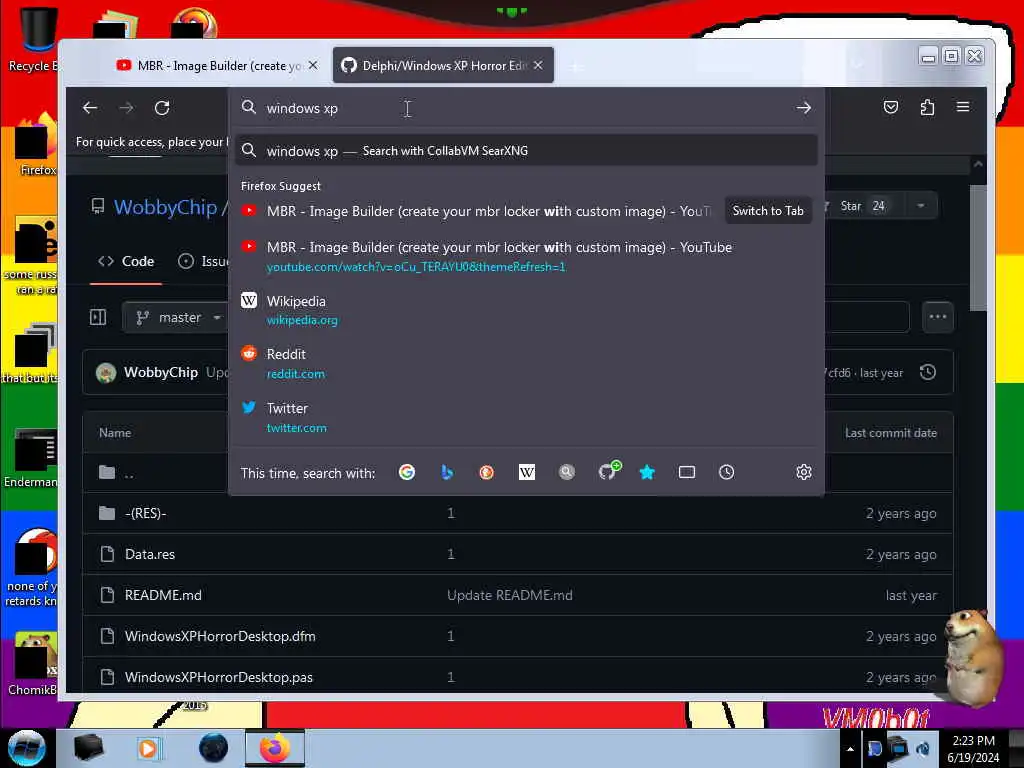Open the Issues tab on GitHub
The height and width of the screenshot is (768, 1024).
(x=204, y=261)
